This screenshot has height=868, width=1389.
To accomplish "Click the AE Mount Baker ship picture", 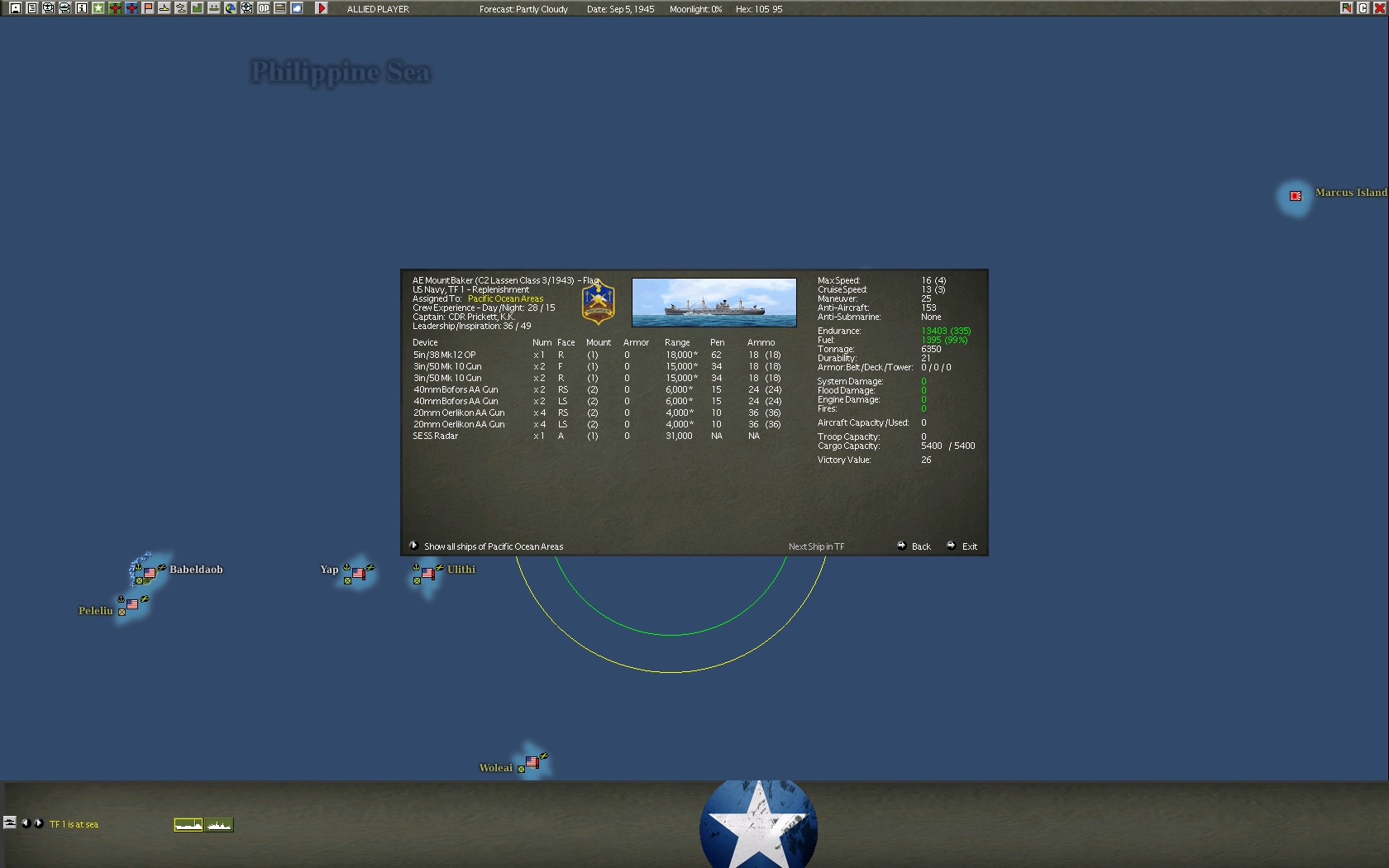I will click(x=714, y=303).
